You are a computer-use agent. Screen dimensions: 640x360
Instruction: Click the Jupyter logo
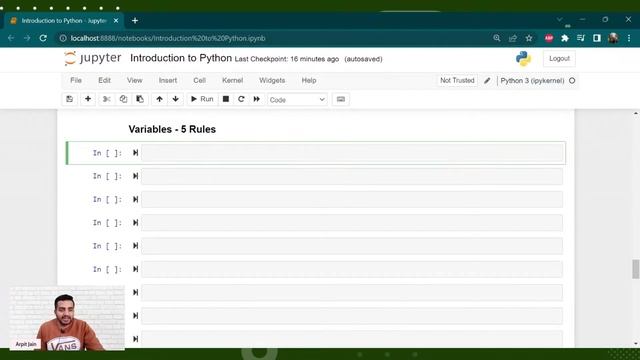[x=93, y=58]
